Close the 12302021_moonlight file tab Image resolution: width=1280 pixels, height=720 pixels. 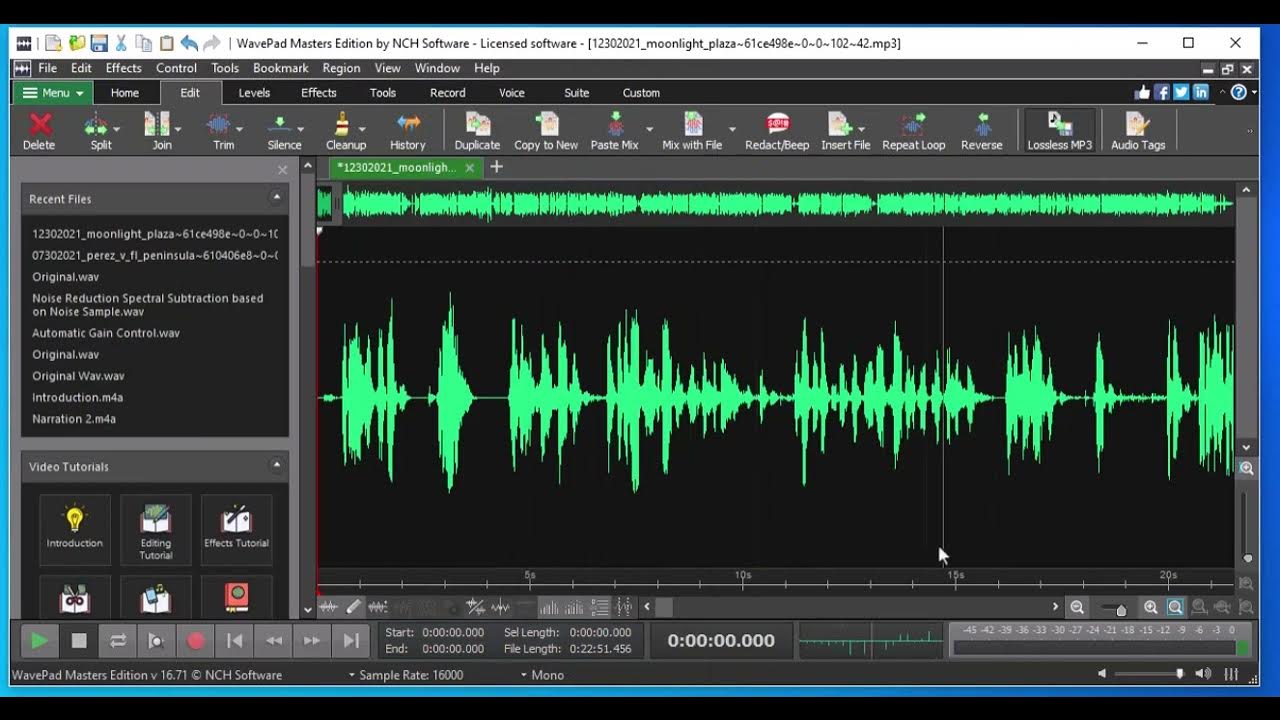click(x=469, y=168)
